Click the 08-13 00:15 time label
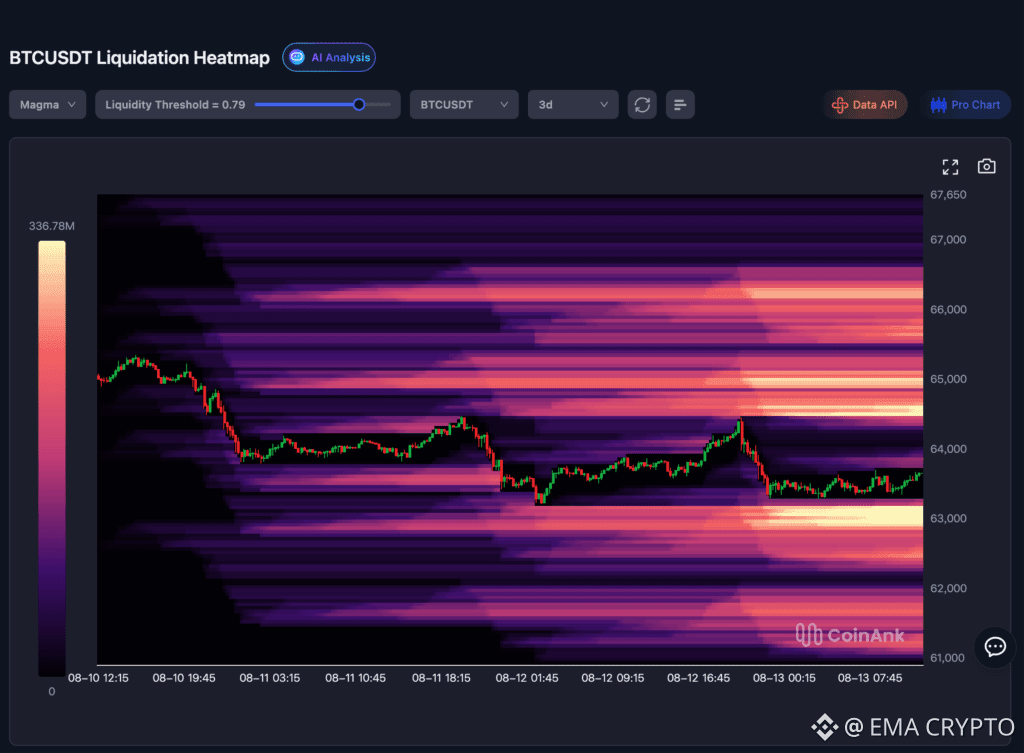This screenshot has width=1024, height=753. [784, 678]
